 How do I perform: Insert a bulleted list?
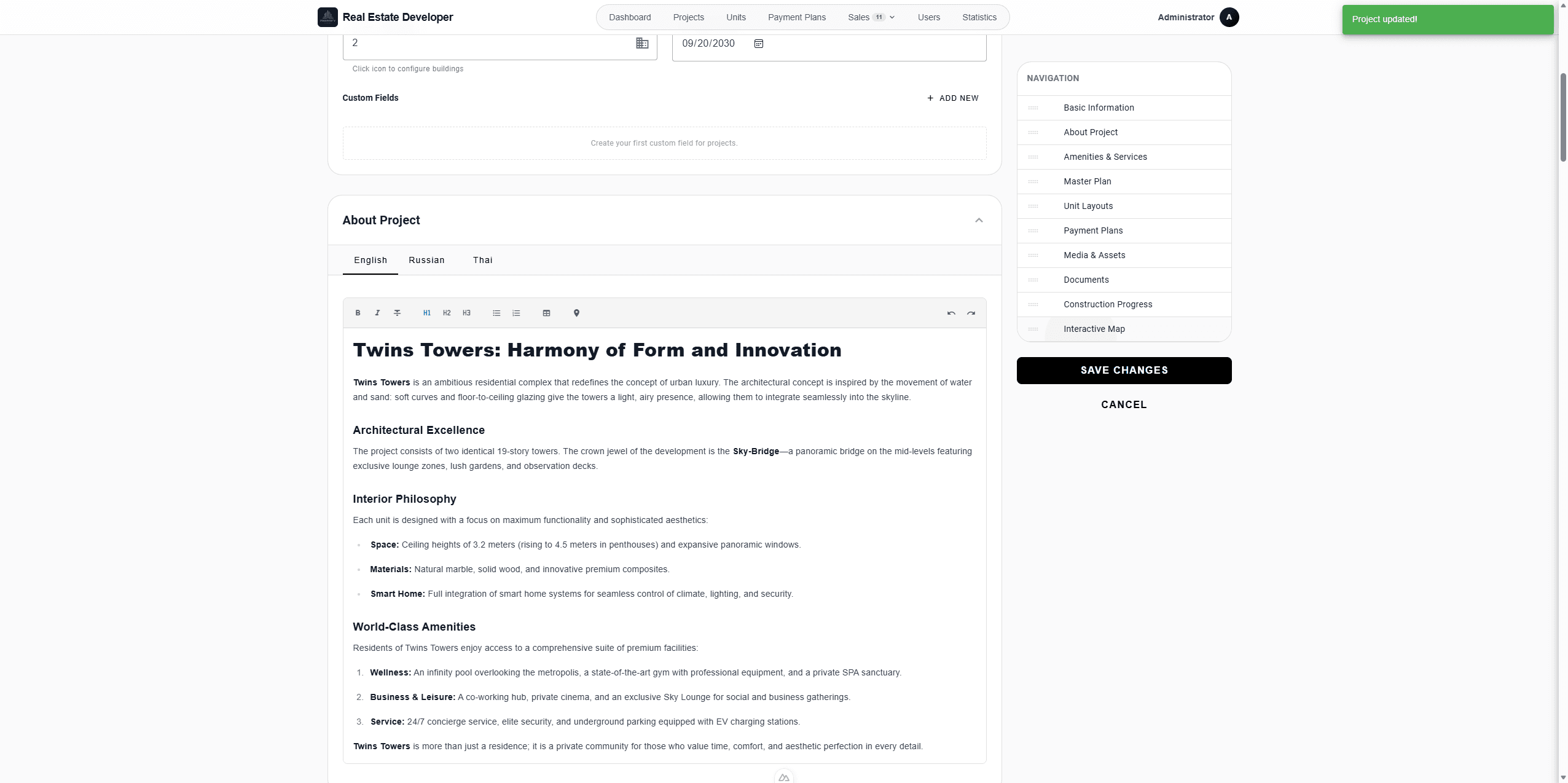(496, 313)
